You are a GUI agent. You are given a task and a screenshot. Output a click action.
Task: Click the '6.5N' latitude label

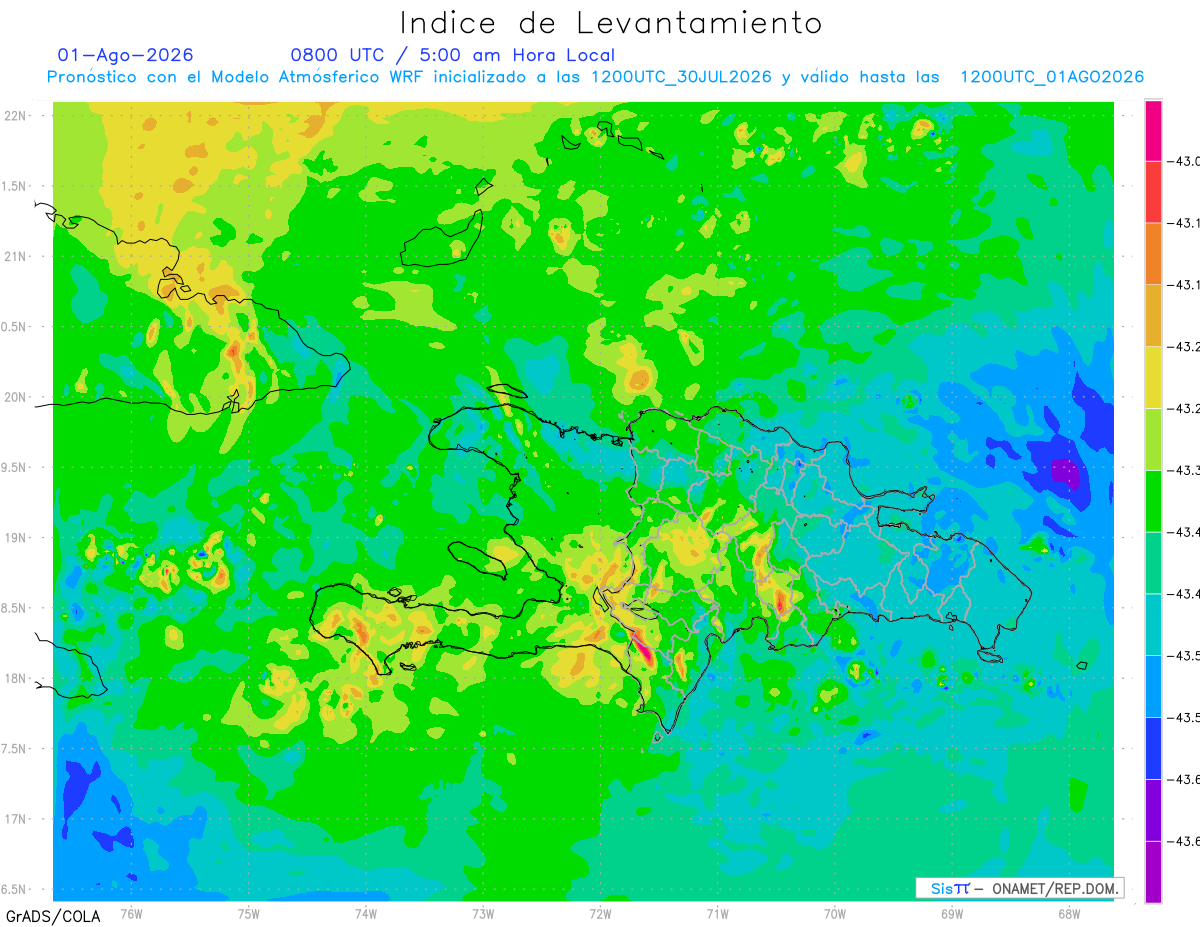pos(14,889)
